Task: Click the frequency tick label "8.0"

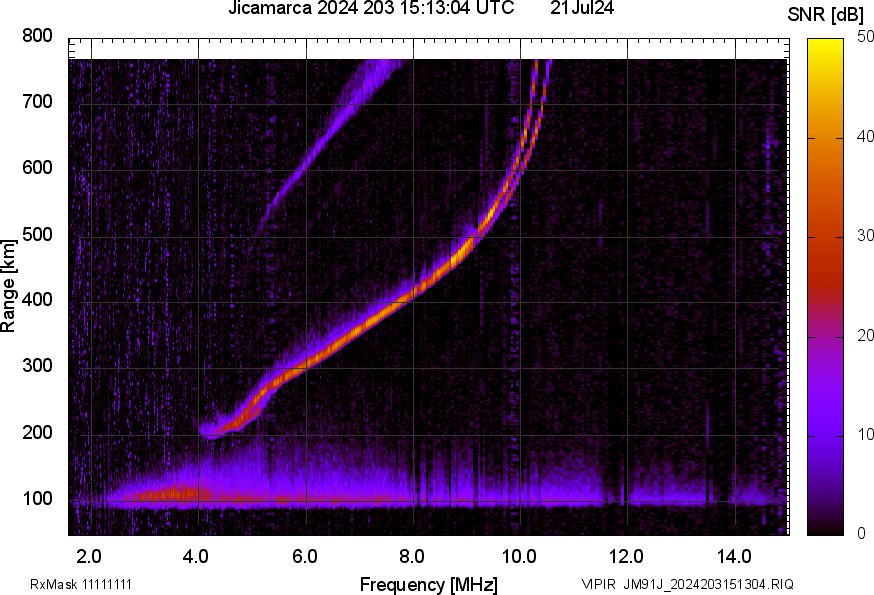Action: coord(411,557)
